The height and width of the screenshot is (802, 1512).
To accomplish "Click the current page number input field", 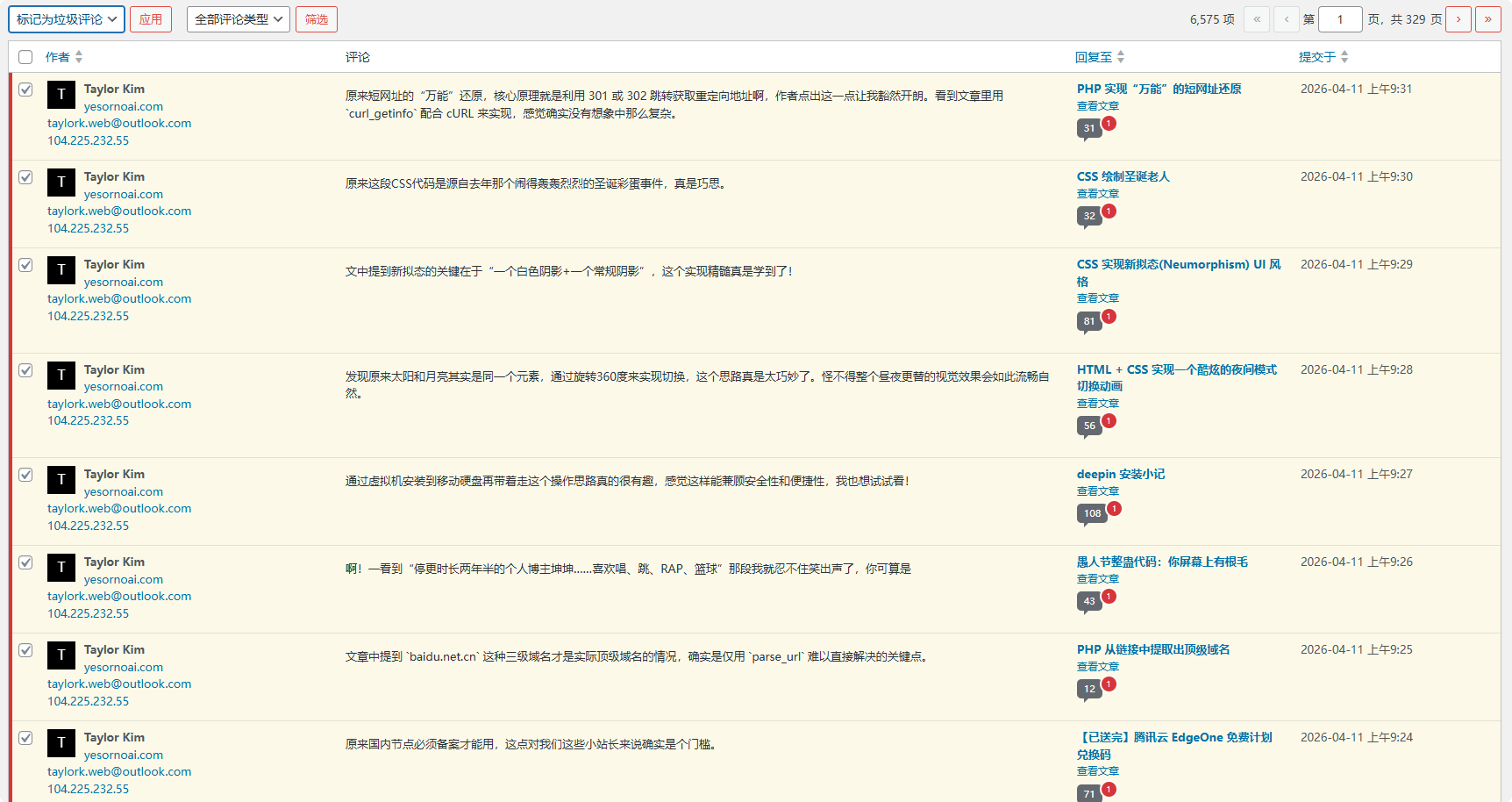I will click(1339, 19).
